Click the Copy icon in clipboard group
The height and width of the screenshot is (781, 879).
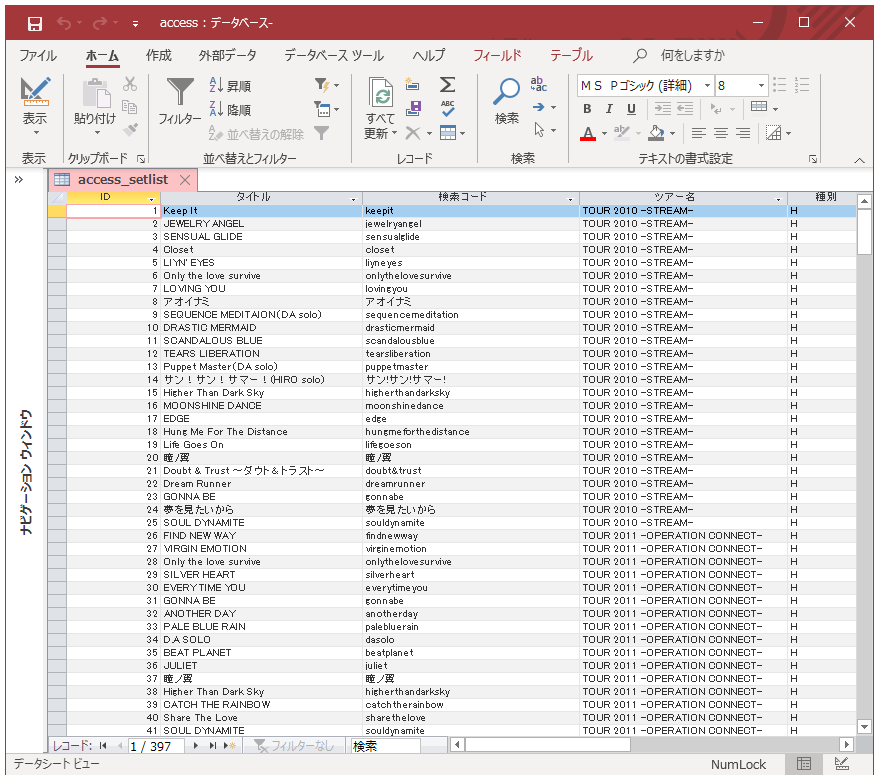[x=130, y=107]
